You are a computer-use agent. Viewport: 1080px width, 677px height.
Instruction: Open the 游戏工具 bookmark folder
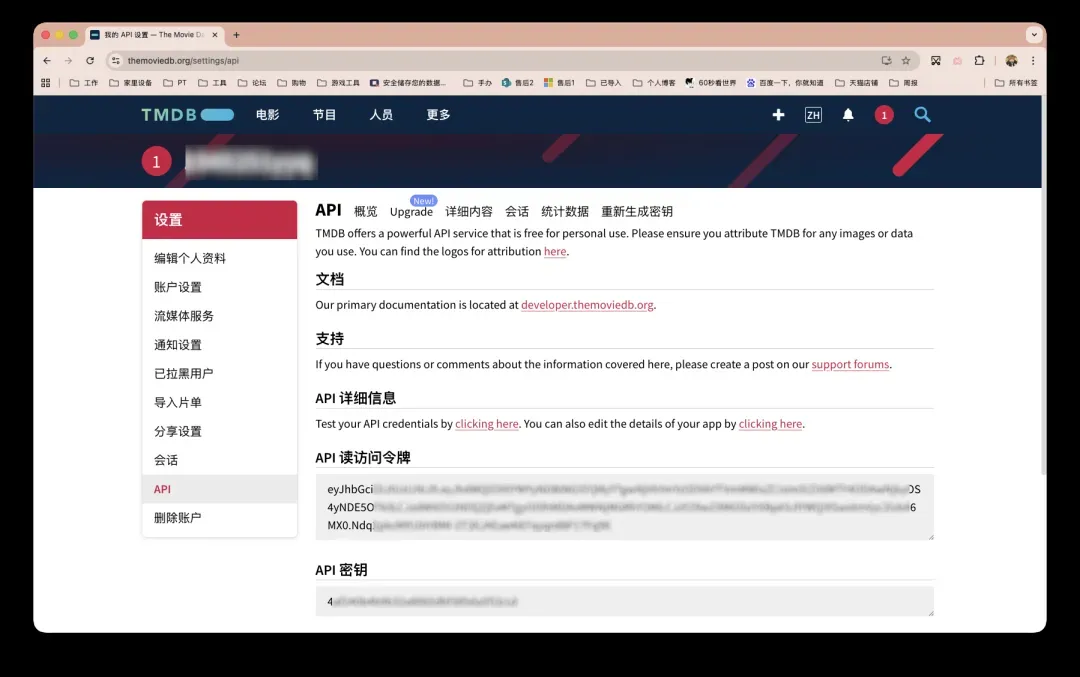click(x=338, y=83)
